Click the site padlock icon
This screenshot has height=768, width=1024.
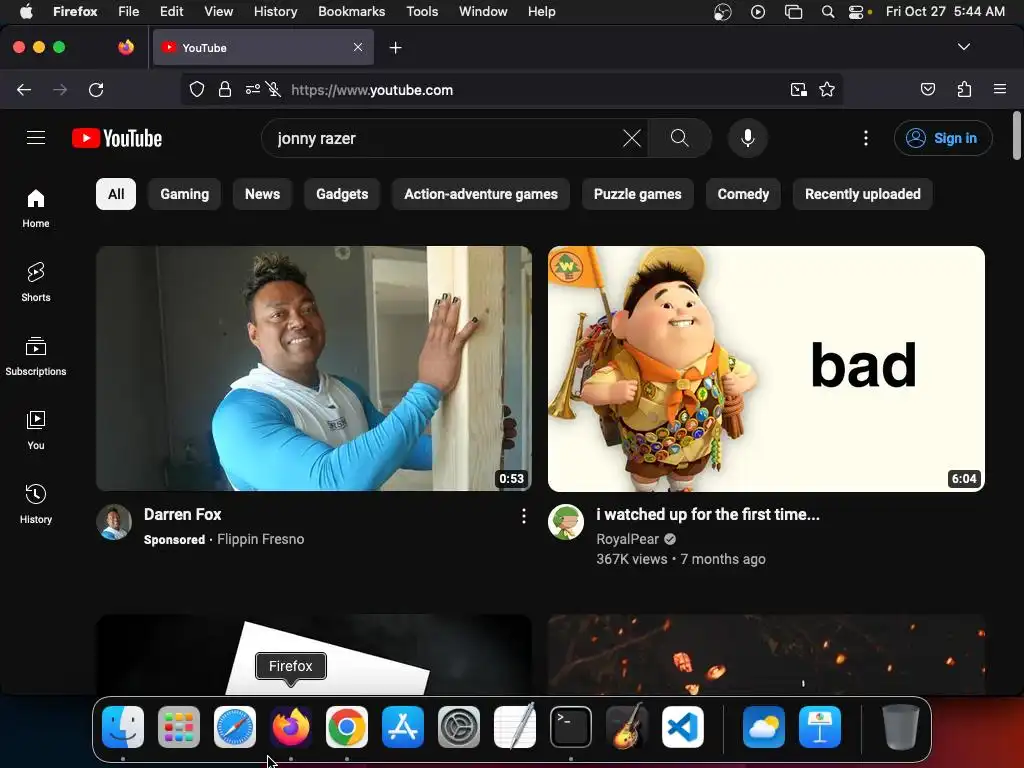pos(225,89)
